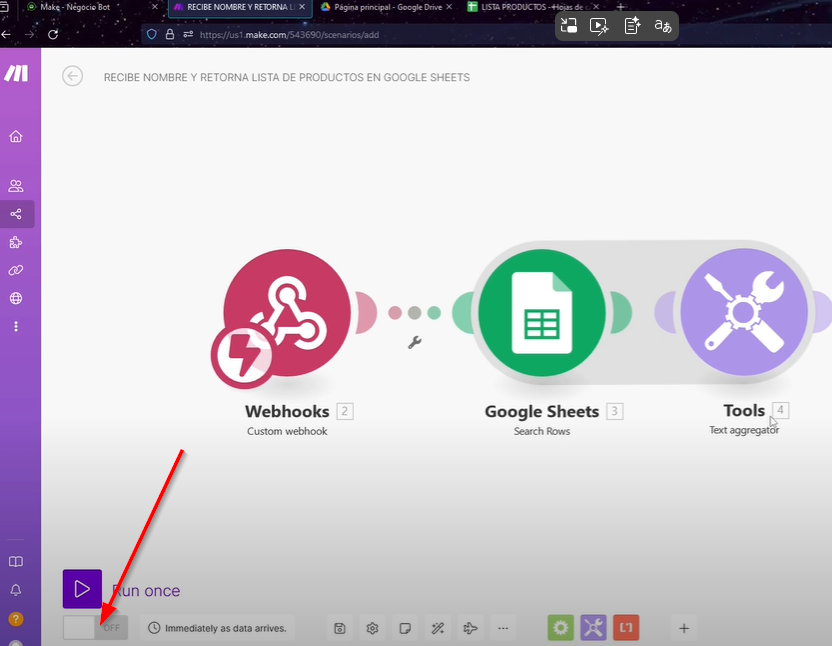832x646 pixels.
Task: Switch to the Make - Negocio Bot tab
Action: [x=74, y=7]
